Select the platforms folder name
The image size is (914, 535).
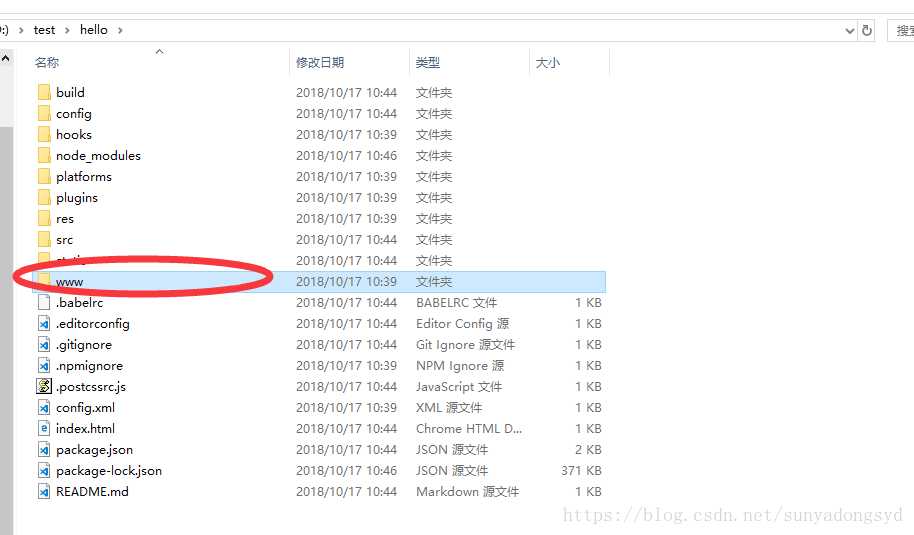point(84,177)
